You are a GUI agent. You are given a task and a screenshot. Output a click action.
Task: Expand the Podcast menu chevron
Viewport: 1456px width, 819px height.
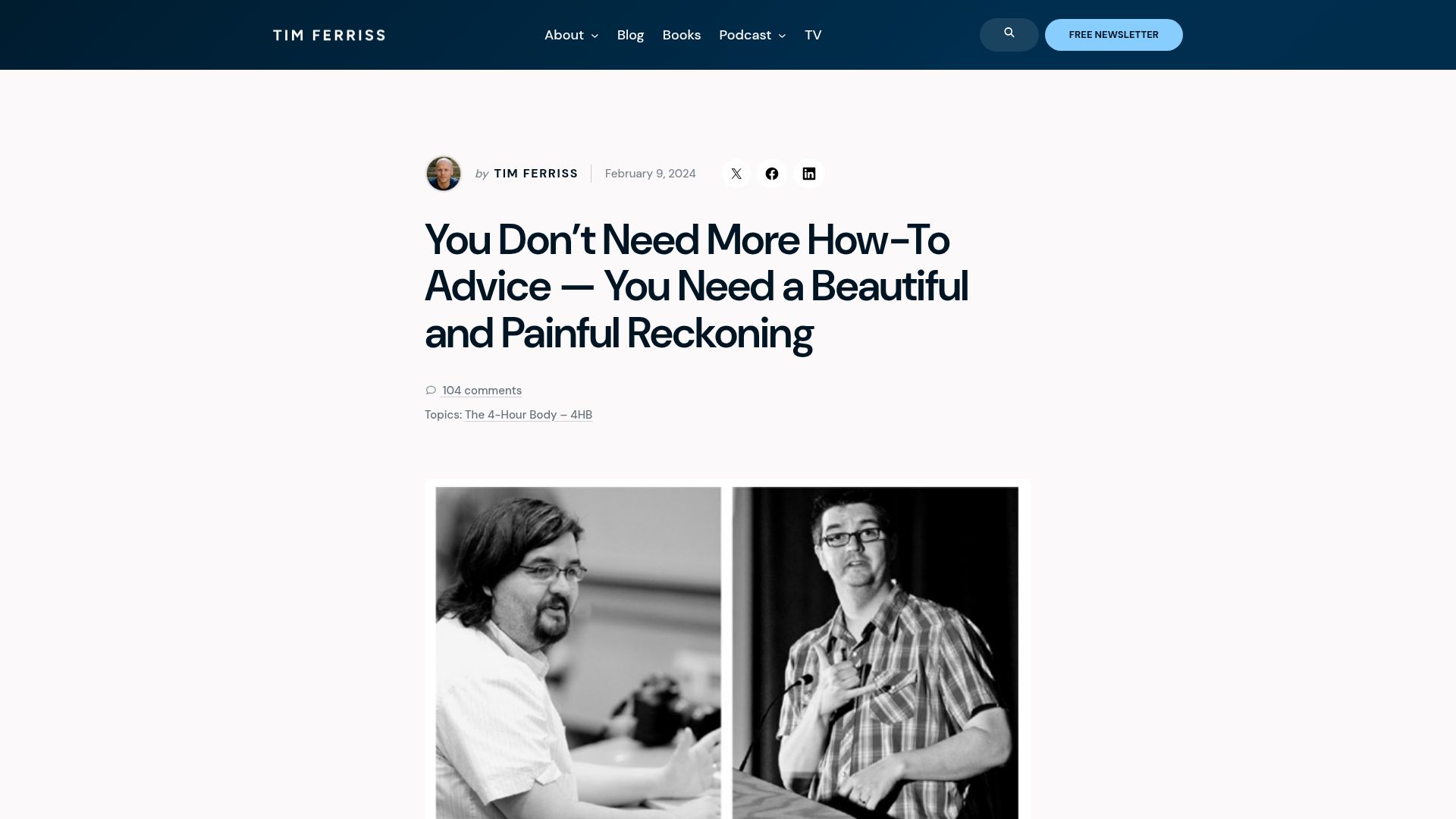(782, 36)
